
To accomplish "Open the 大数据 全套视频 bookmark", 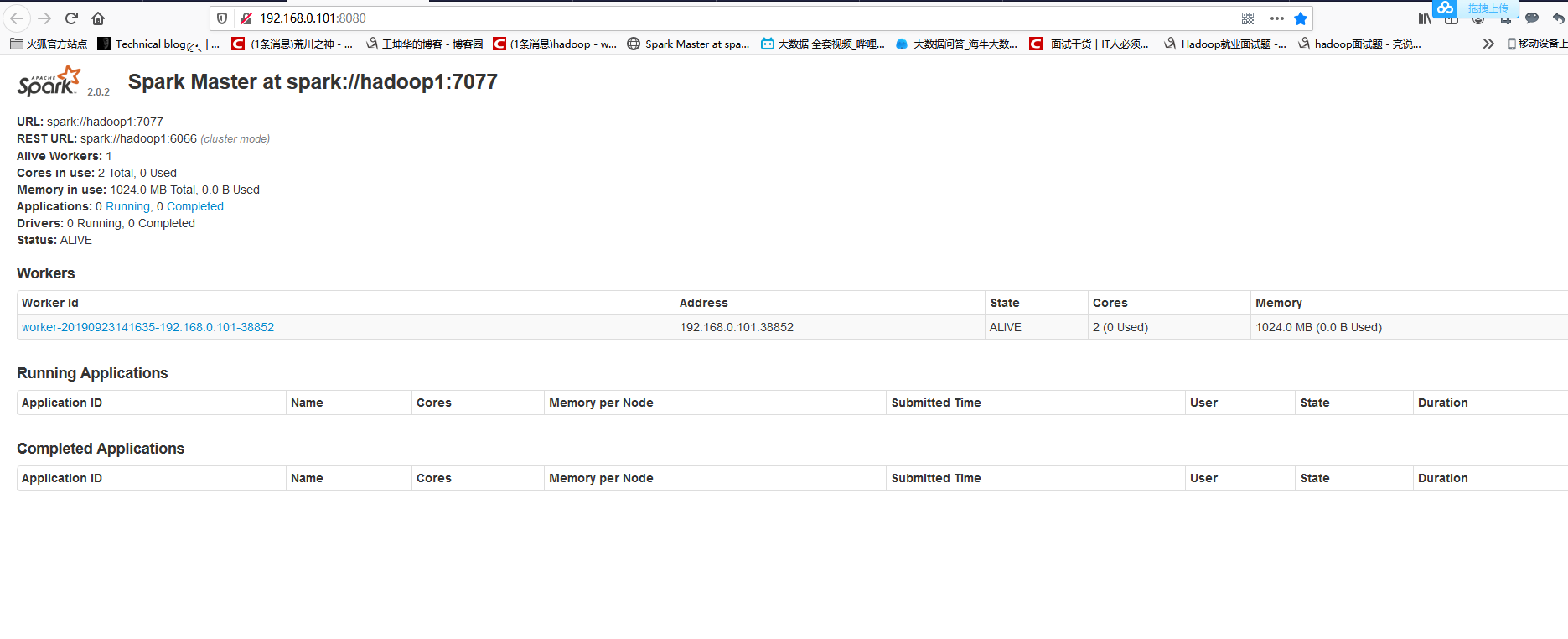I will pos(823,44).
